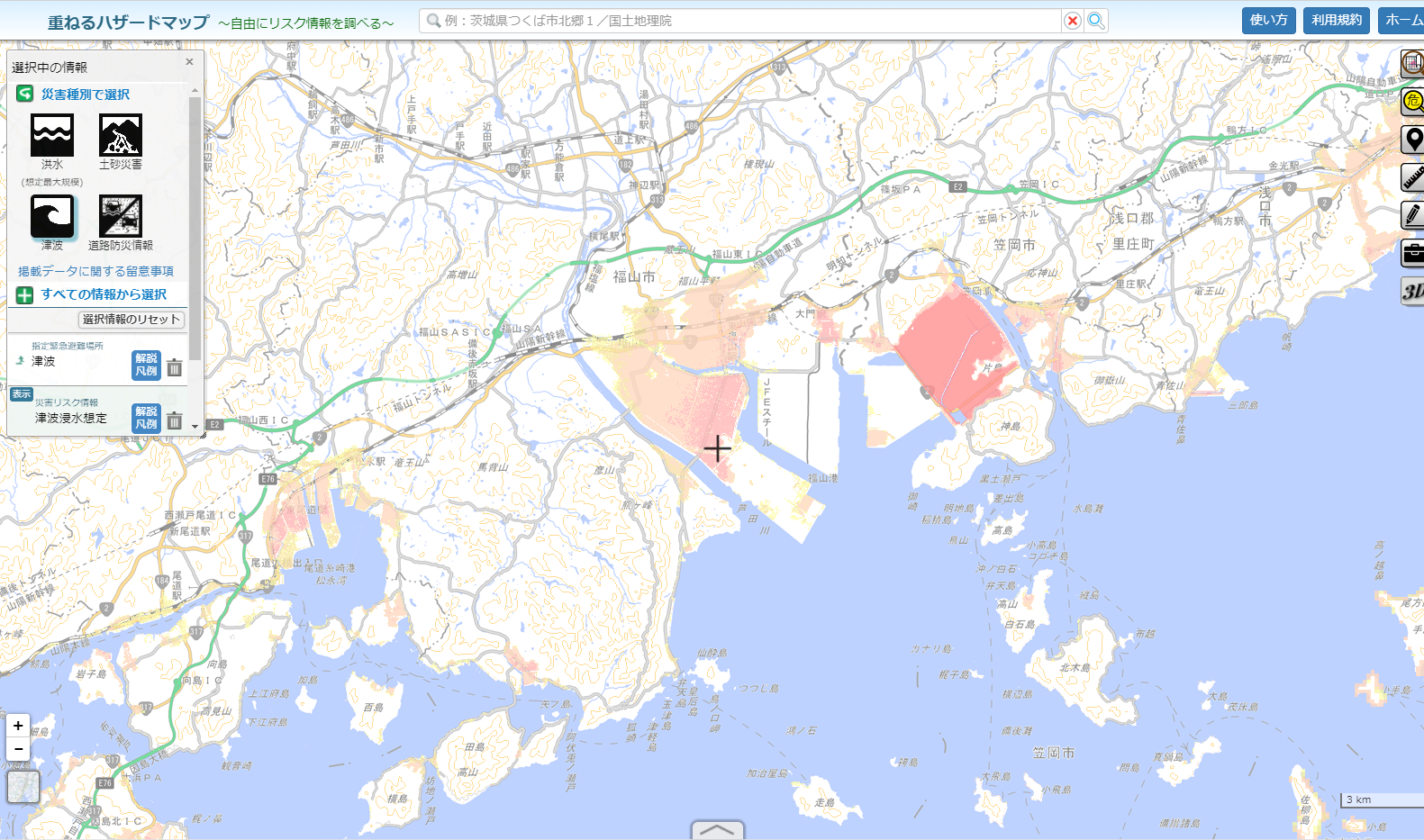Open 掲載データに関する留意事項 link

(95, 271)
